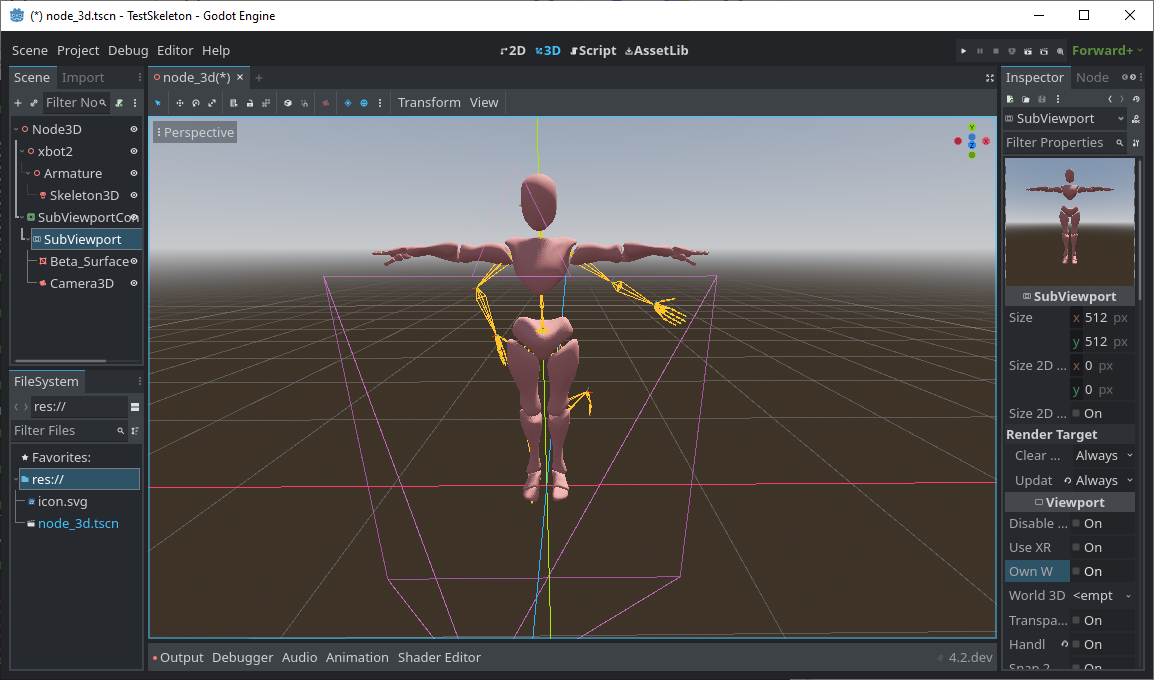This screenshot has height=680, width=1154.
Task: Open the Perspective view menu
Action: (194, 131)
